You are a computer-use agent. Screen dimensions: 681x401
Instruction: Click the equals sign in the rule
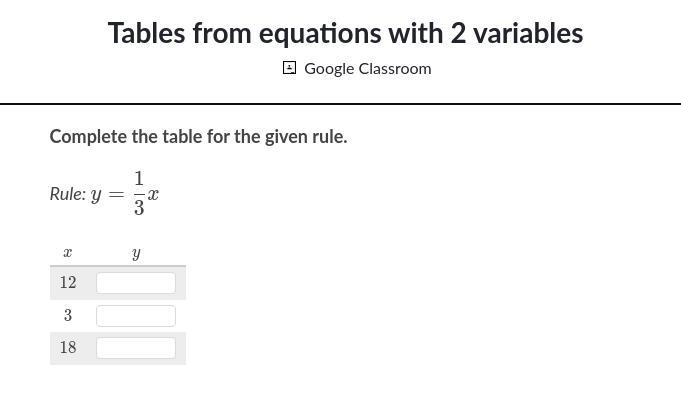tap(116, 194)
